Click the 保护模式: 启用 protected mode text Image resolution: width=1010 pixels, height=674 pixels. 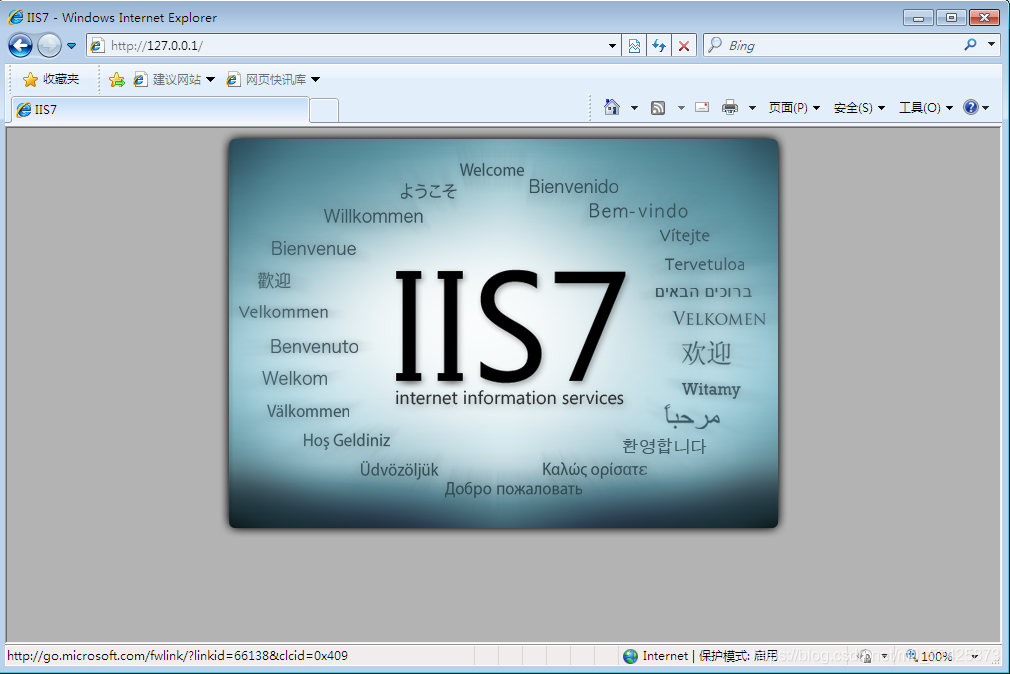[738, 656]
